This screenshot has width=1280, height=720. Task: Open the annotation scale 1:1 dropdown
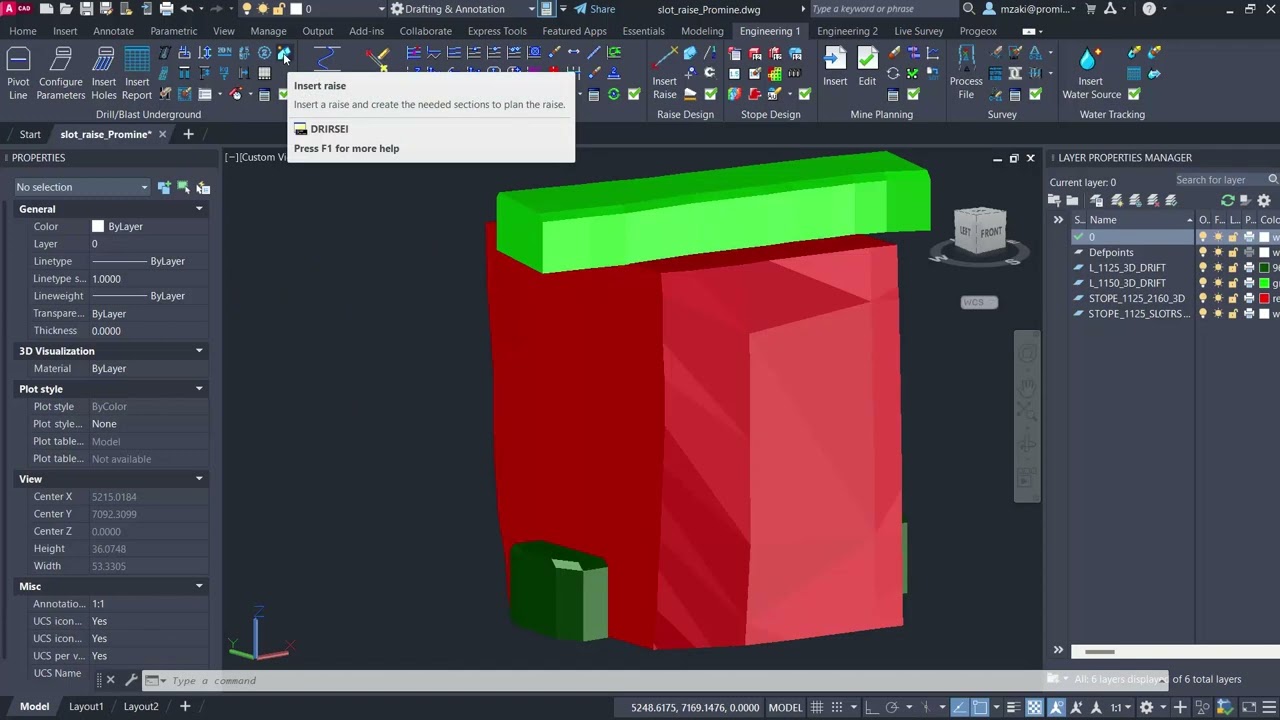[x=1121, y=707]
